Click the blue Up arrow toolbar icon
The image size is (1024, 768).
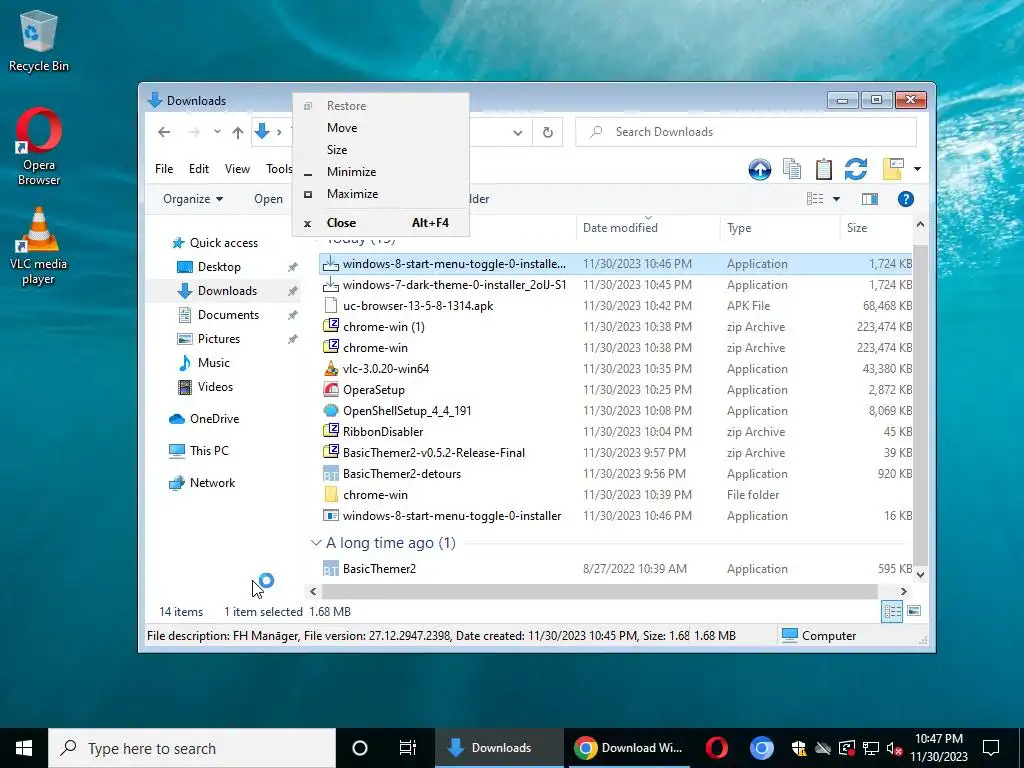pos(760,169)
